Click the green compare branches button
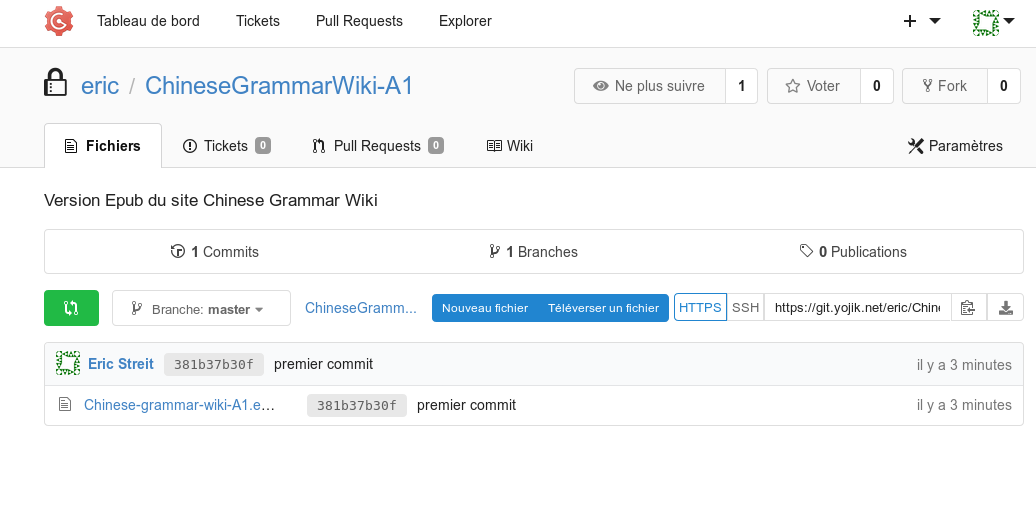The width and height of the screenshot is (1036, 515). (x=71, y=308)
